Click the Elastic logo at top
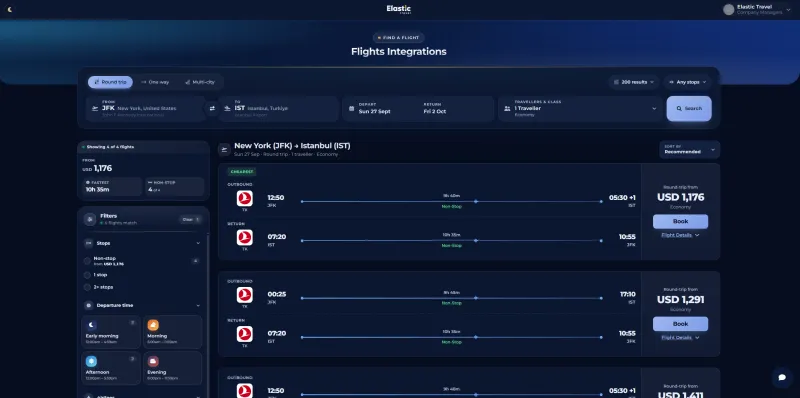 pos(398,9)
